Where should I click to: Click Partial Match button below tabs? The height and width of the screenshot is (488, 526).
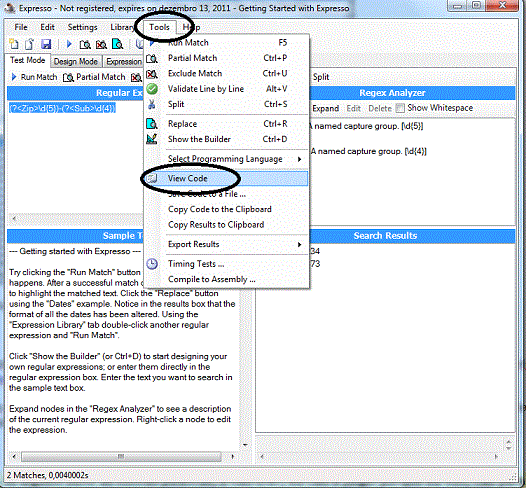click(x=94, y=77)
